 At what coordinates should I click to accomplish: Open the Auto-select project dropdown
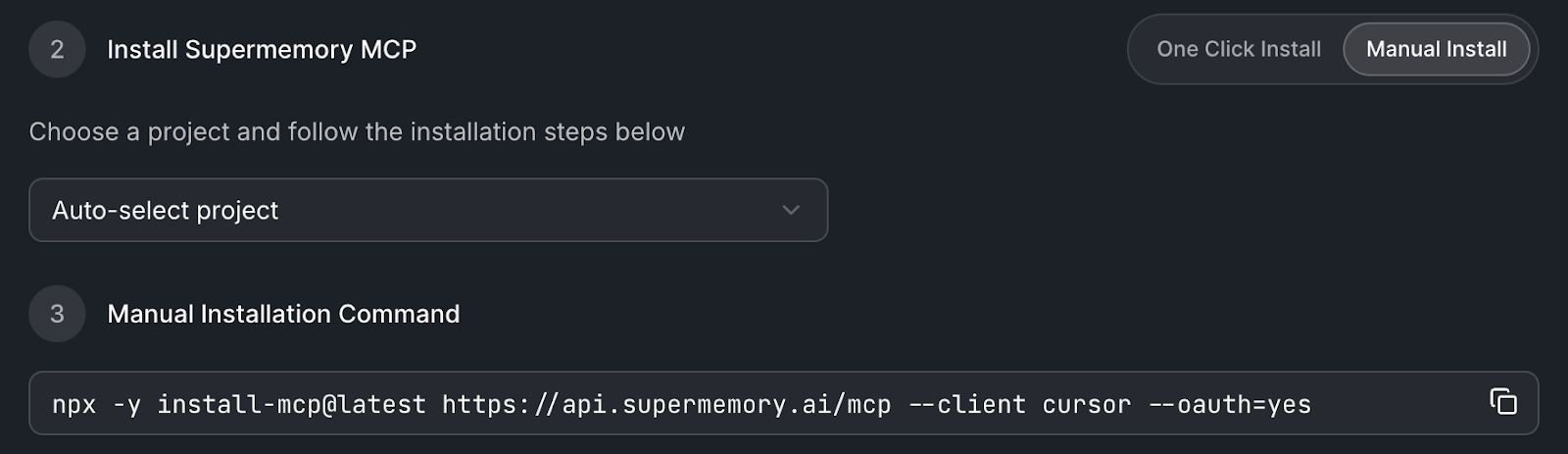(428, 210)
